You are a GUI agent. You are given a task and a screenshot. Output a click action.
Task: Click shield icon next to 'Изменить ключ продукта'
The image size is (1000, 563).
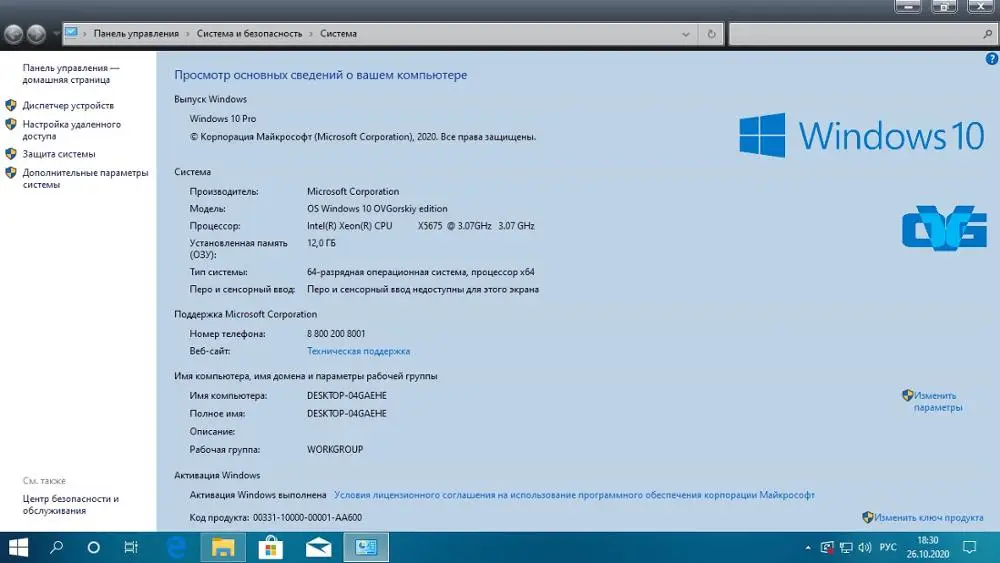tap(867, 517)
